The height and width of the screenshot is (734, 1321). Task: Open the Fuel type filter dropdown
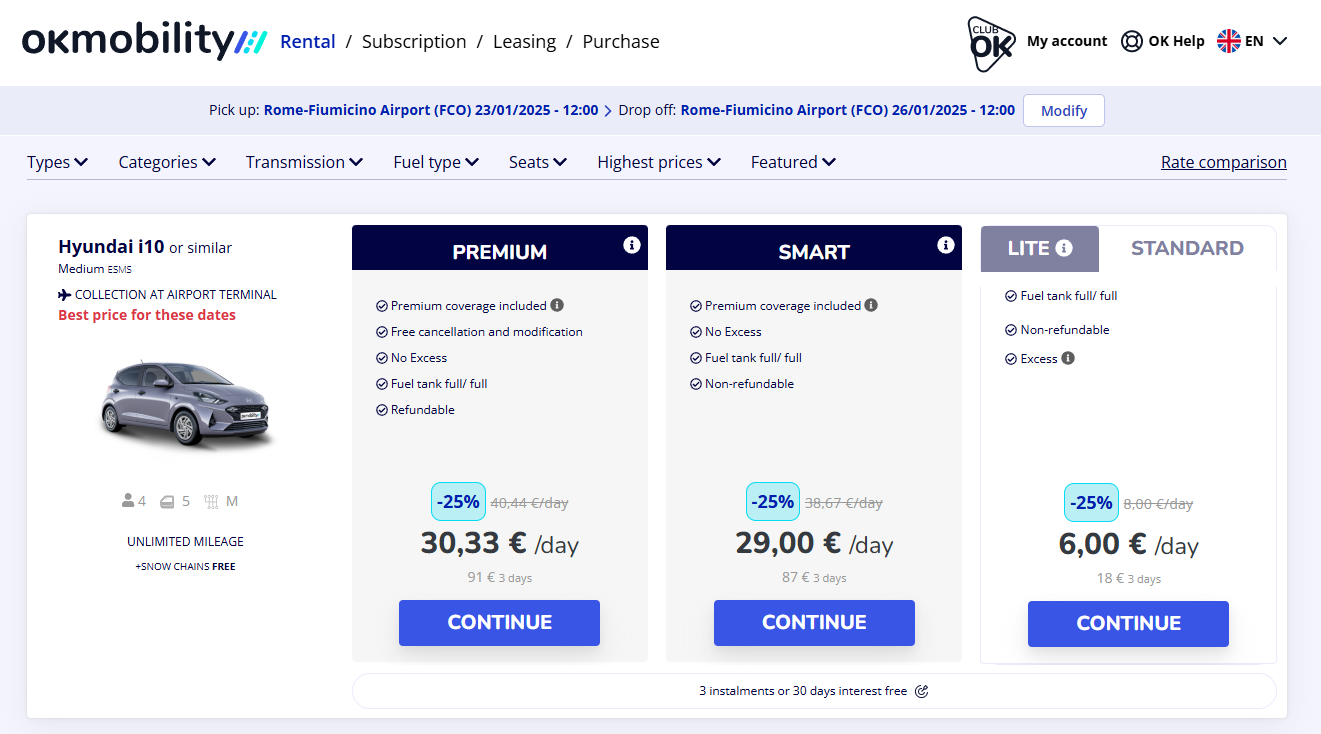(x=436, y=162)
